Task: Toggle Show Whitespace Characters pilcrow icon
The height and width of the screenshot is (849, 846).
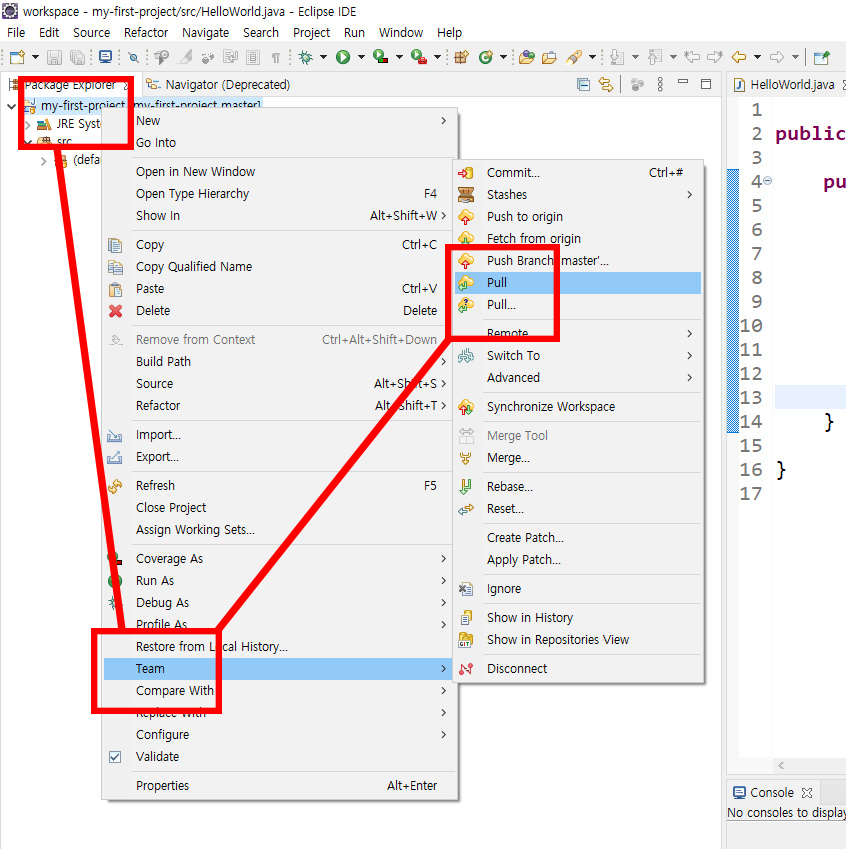Action: coord(276,57)
